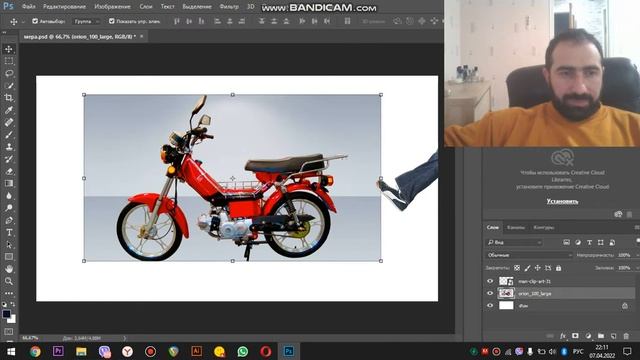This screenshot has width=640, height=360.
Task: Toggle lock image pixels brush icon
Action: 527,268
